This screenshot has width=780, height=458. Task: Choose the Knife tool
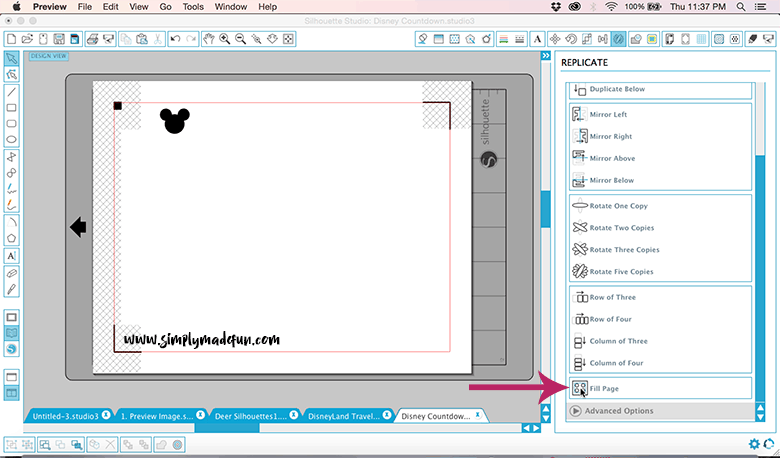(11, 289)
